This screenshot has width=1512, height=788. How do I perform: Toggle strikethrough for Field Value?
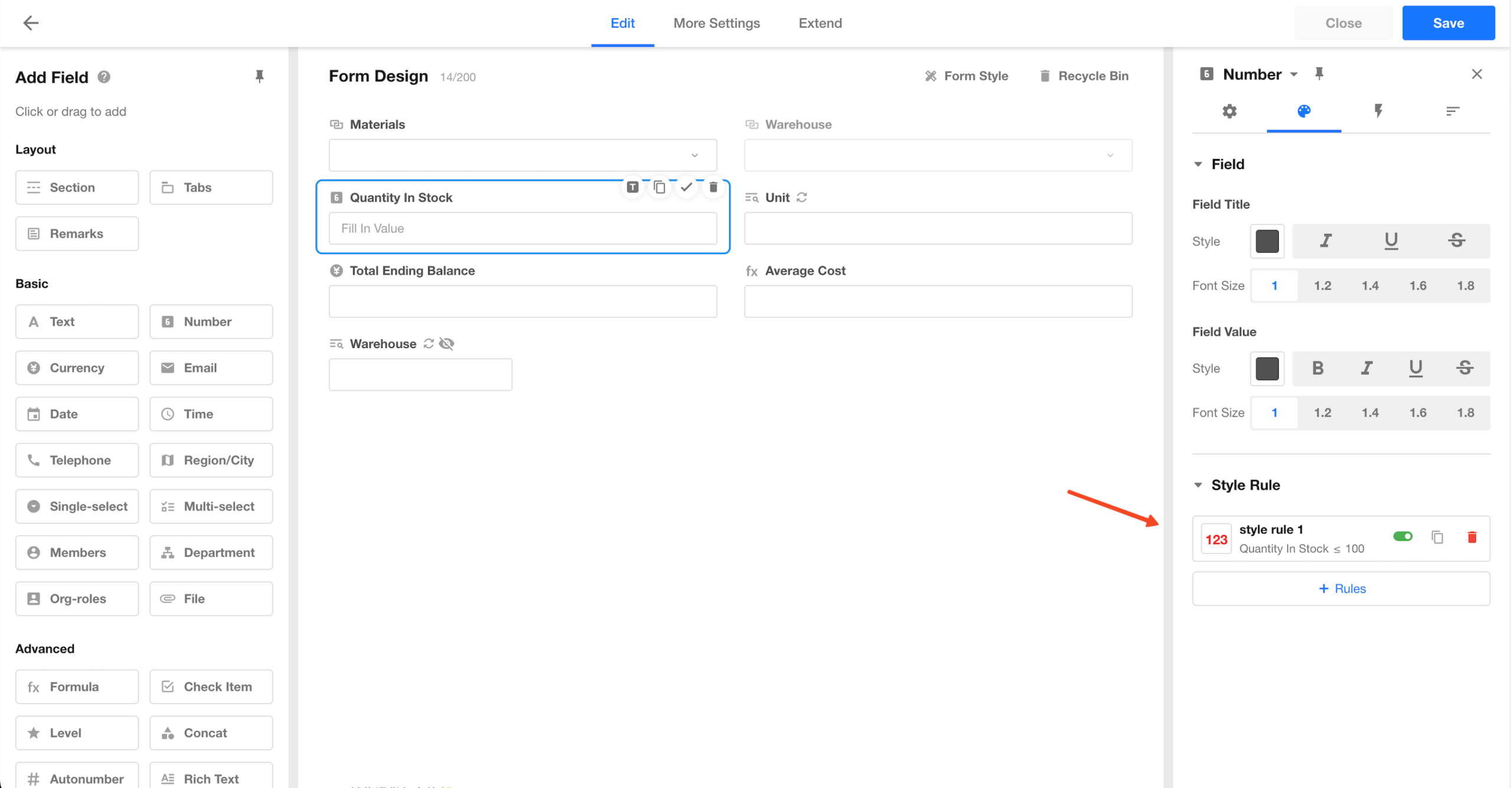(x=1464, y=368)
